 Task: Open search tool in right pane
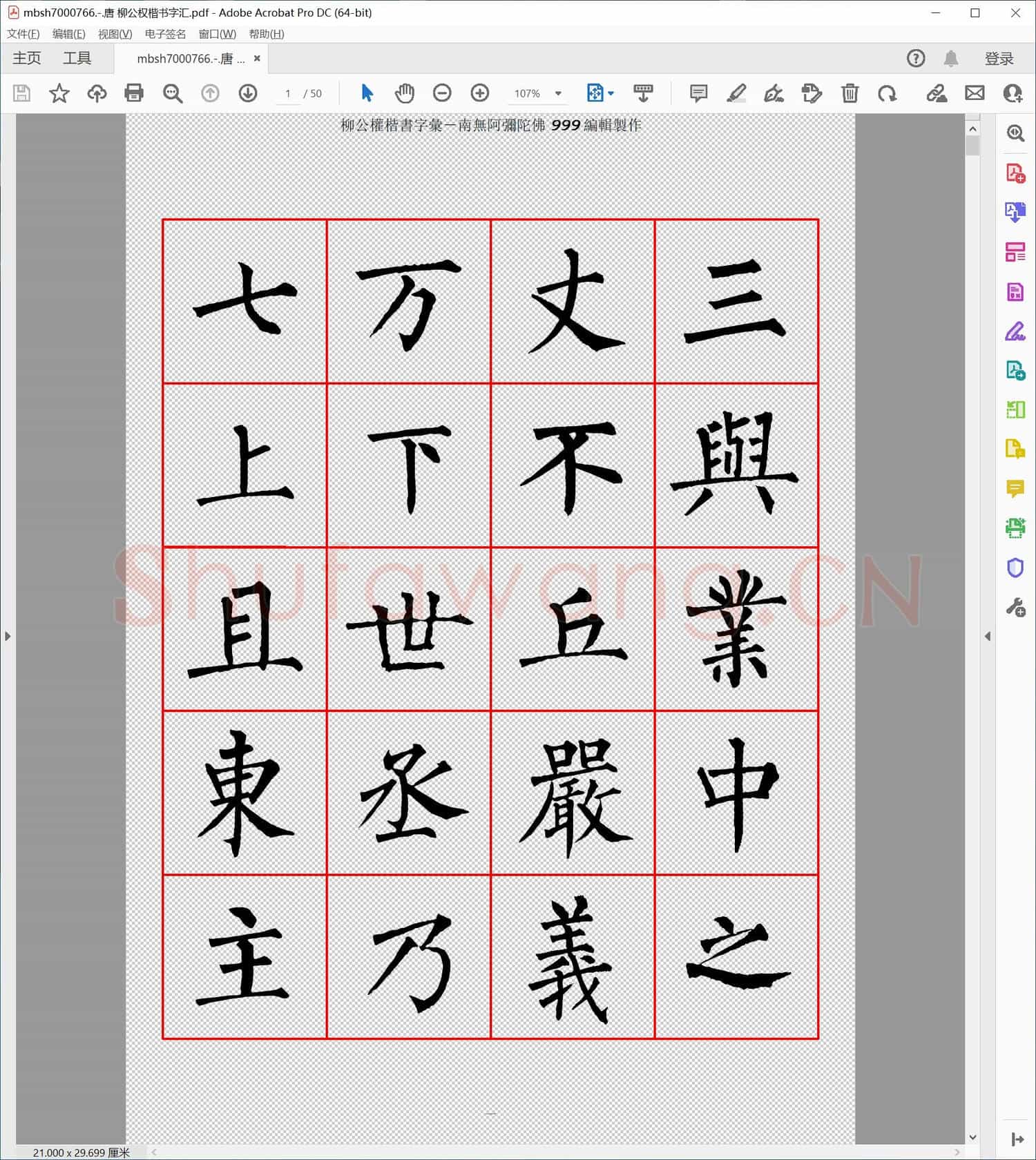coord(1015,133)
